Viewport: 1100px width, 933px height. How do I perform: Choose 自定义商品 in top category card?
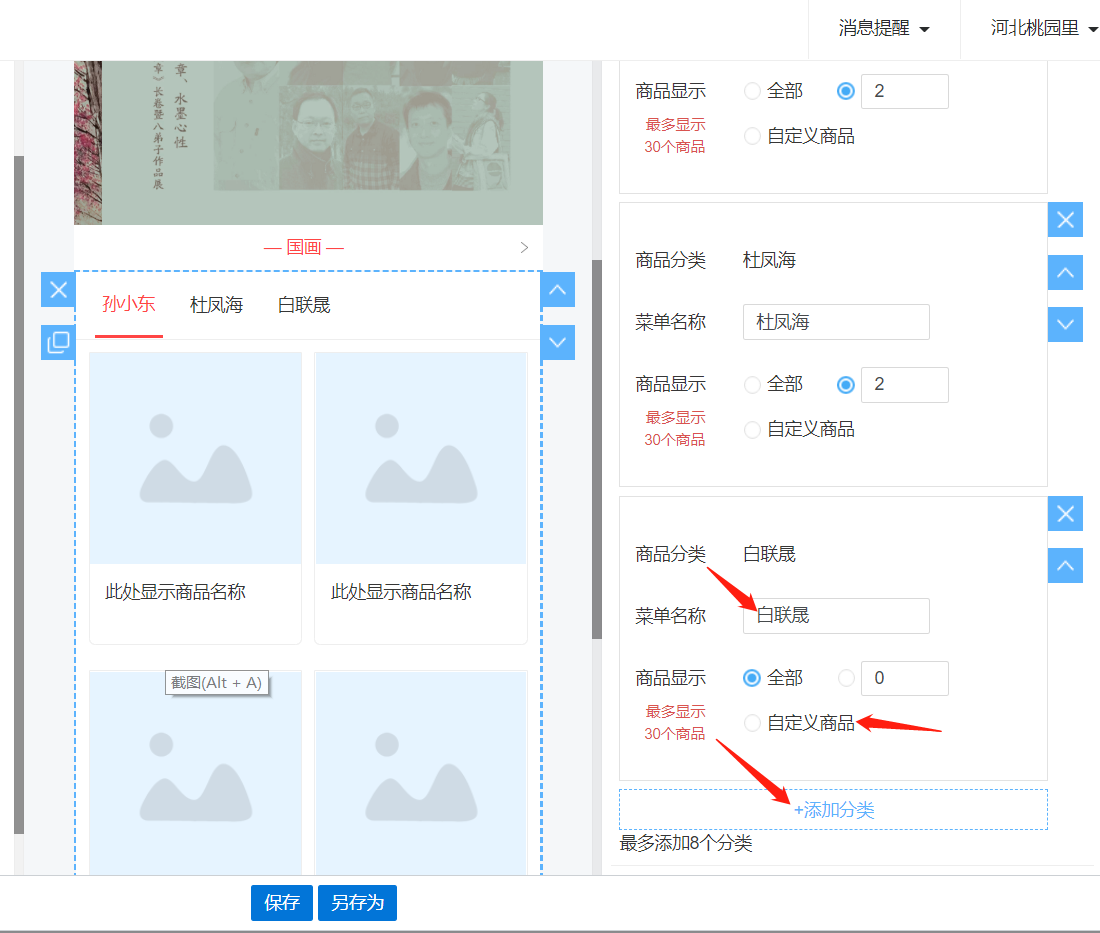(752, 136)
